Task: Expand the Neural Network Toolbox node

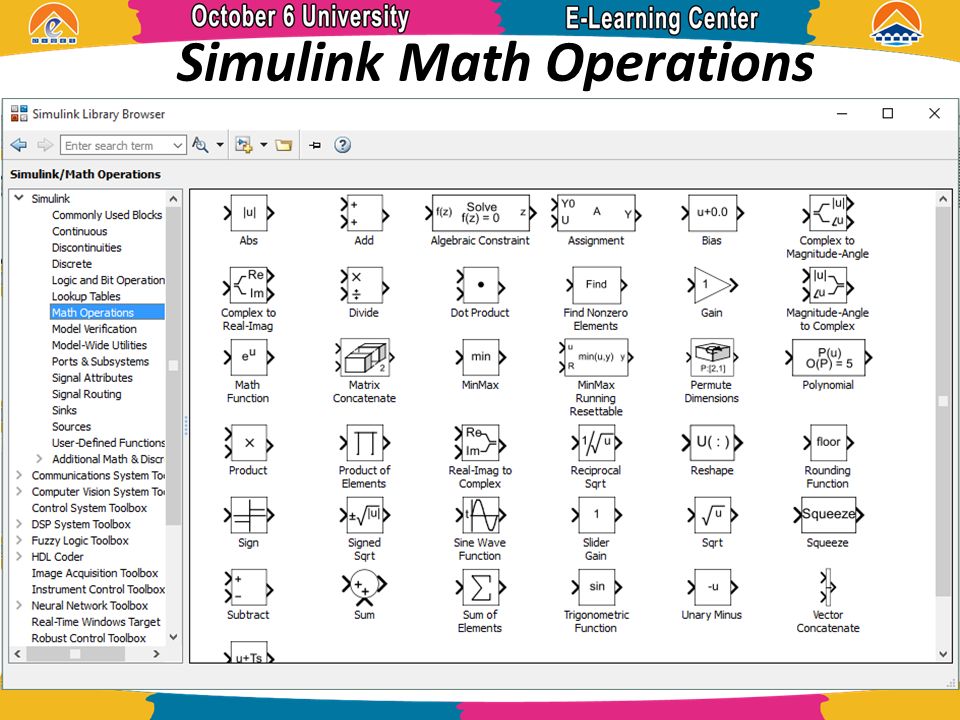Action: point(19,606)
